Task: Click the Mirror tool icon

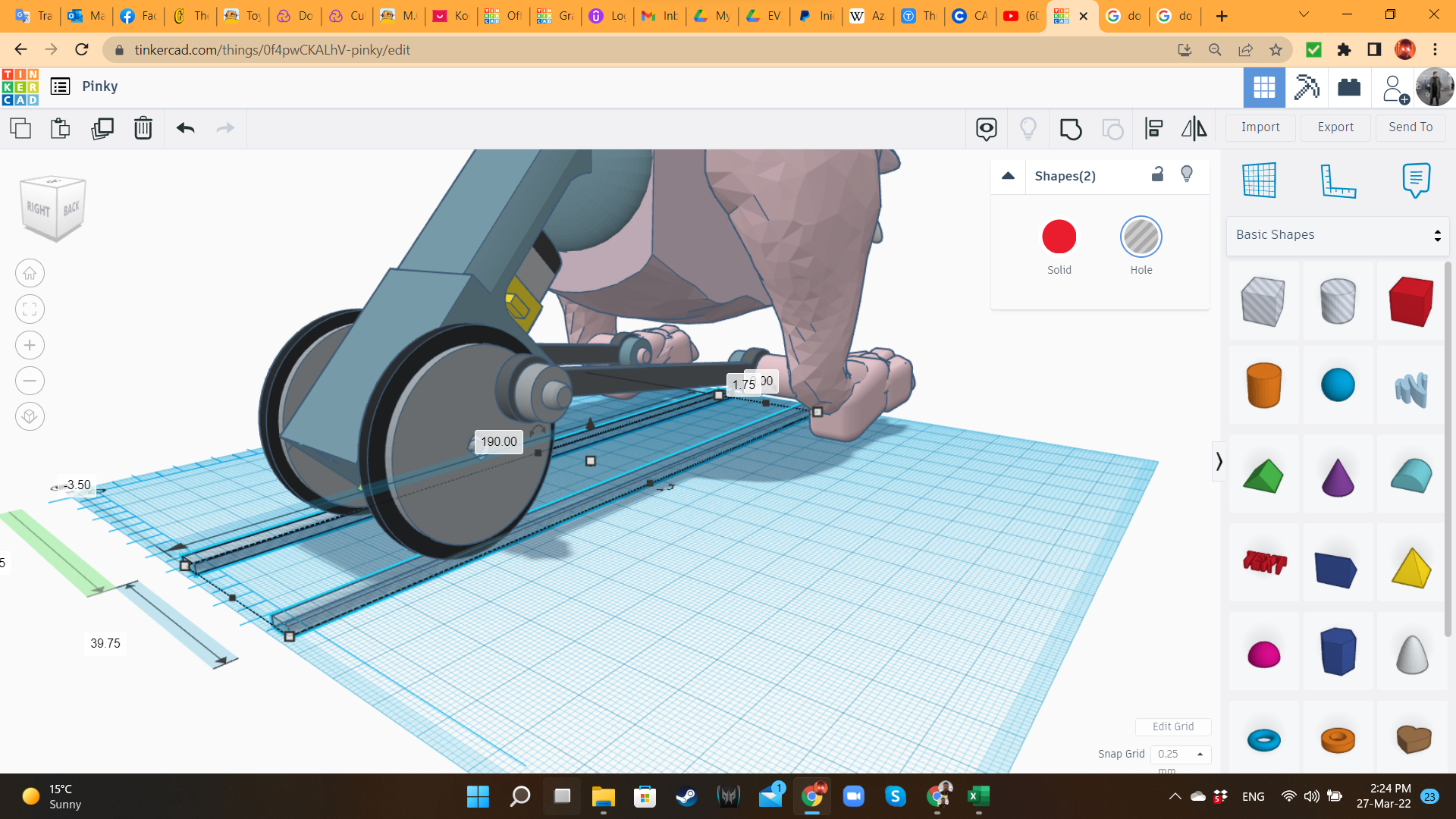Action: click(x=1194, y=129)
